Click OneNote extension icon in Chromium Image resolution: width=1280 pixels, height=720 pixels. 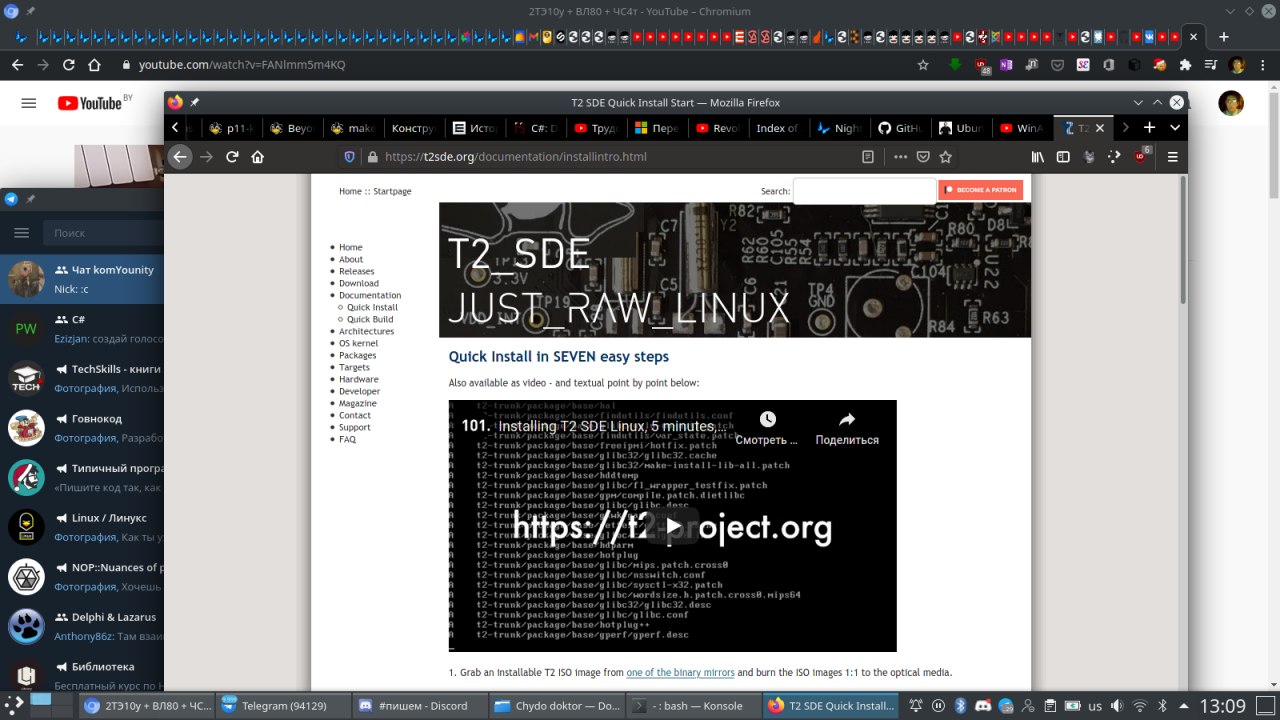tap(1006, 64)
